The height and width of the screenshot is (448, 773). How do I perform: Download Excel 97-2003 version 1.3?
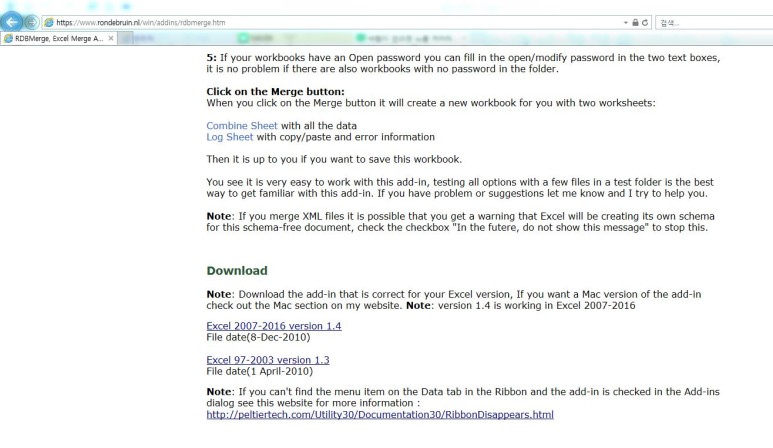coord(268,360)
